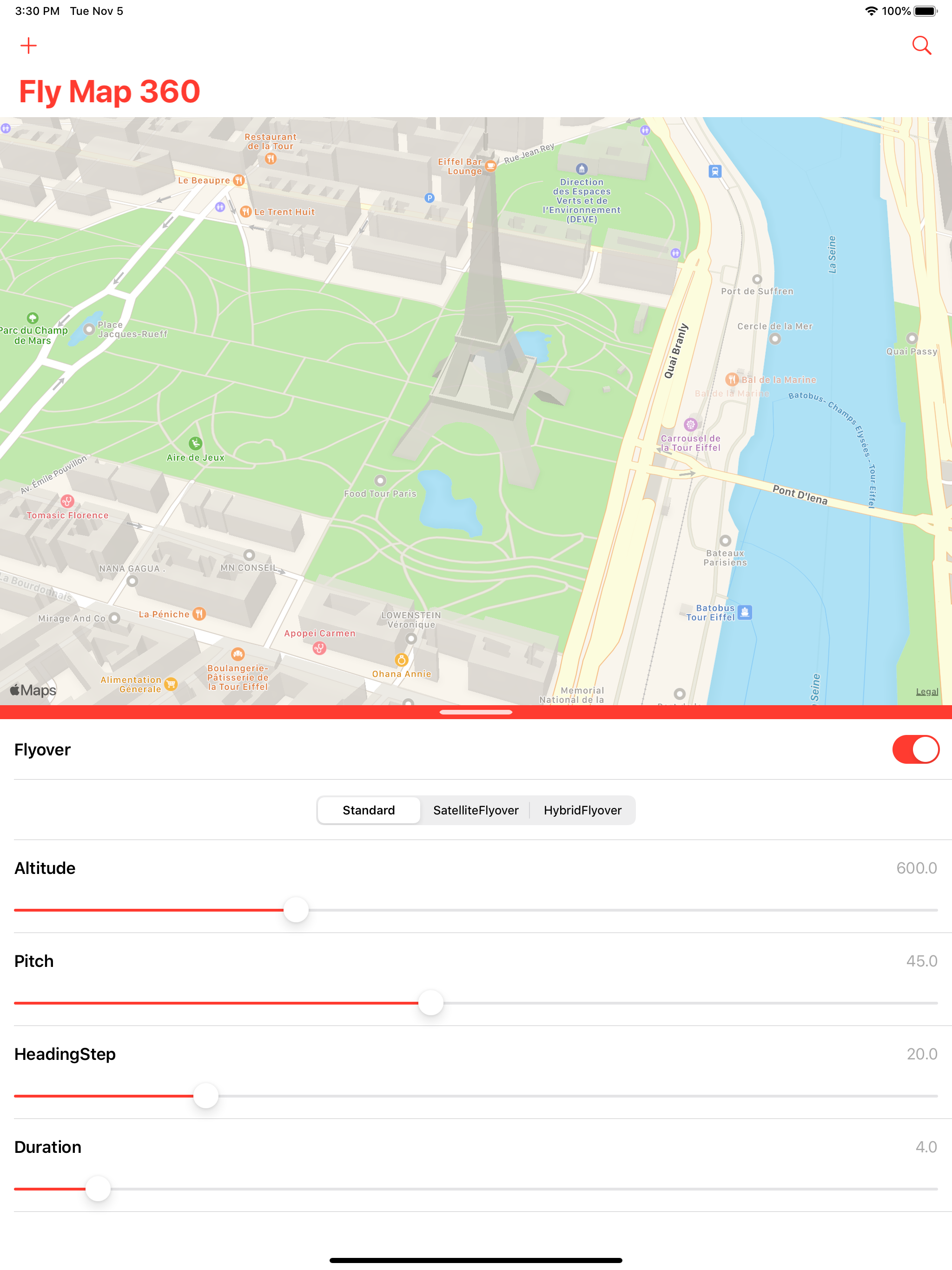
Task: Tap the Apopei Carmen medical pin
Action: (320, 648)
